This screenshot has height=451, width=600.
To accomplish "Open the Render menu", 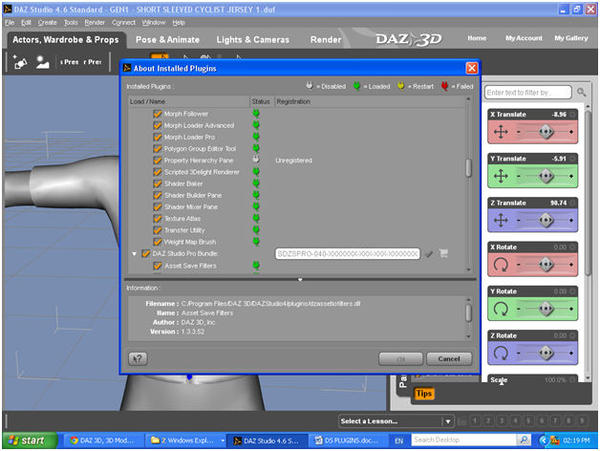I will [x=95, y=23].
